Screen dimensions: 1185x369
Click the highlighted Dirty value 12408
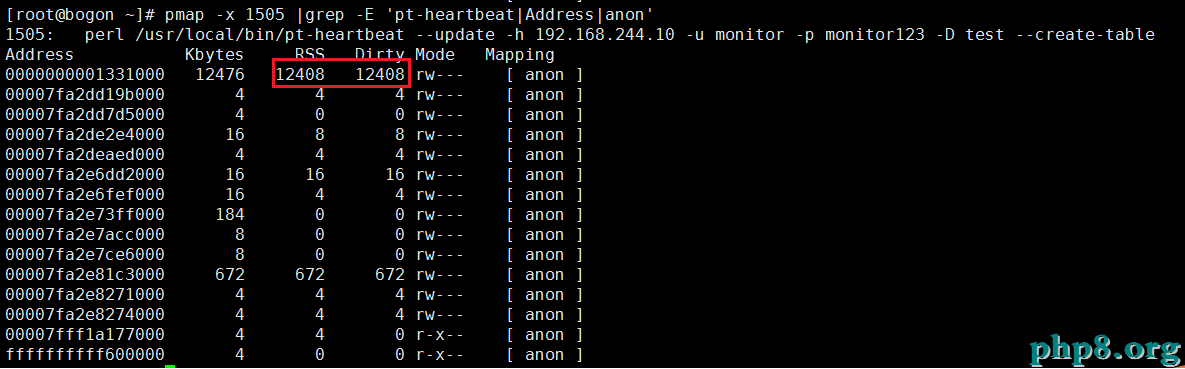click(380, 75)
